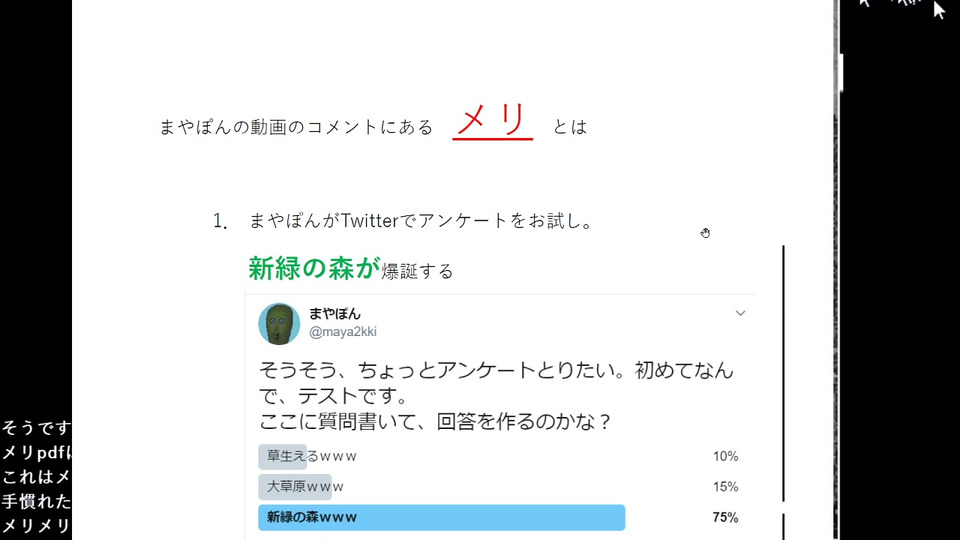Screen dimensions: 960x540
Task: Click the tweet line ここに質問書いて、回答を作るのかな？
Action: pyautogui.click(x=435, y=422)
